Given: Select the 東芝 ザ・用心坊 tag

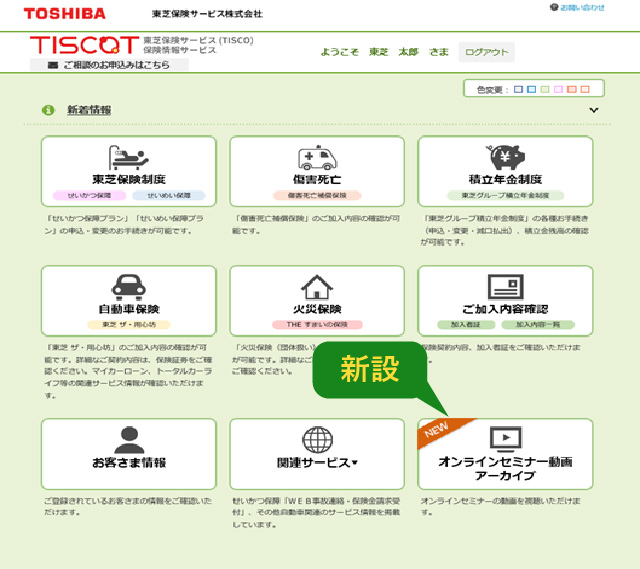Looking at the screenshot, I should (x=129, y=325).
